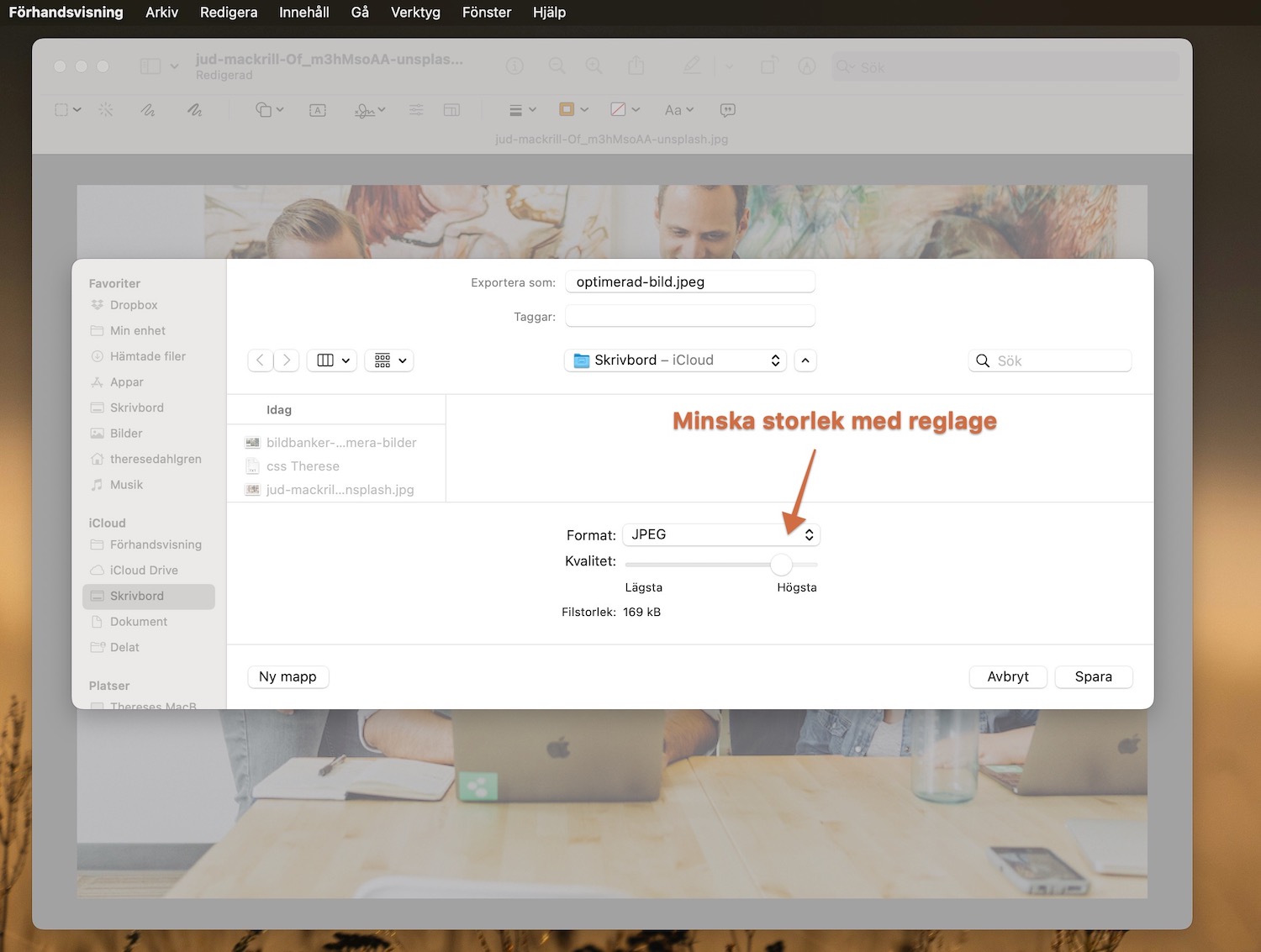The height and width of the screenshot is (952, 1261).
Task: Open the icon grouping options button
Action: click(389, 360)
